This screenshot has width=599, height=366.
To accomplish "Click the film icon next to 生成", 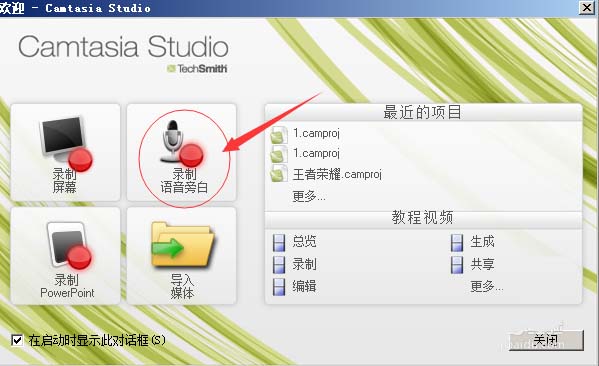I will tap(457, 242).
